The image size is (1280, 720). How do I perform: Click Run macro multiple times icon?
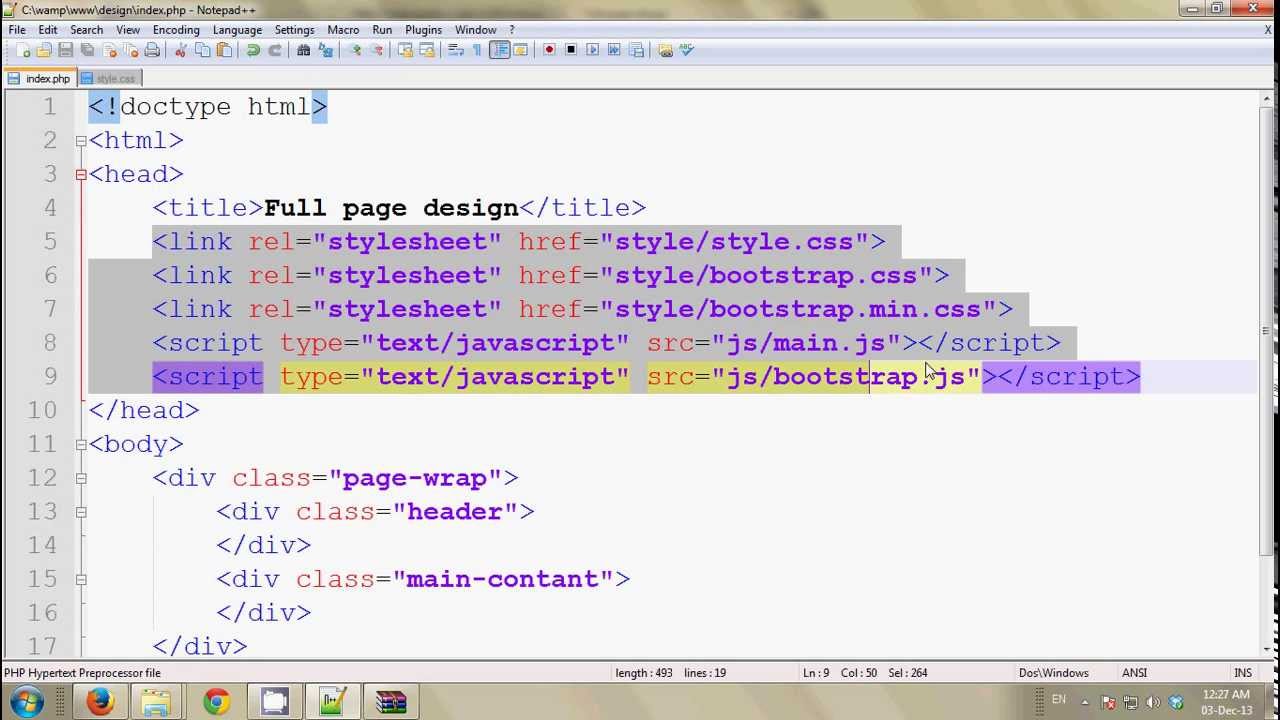click(614, 50)
